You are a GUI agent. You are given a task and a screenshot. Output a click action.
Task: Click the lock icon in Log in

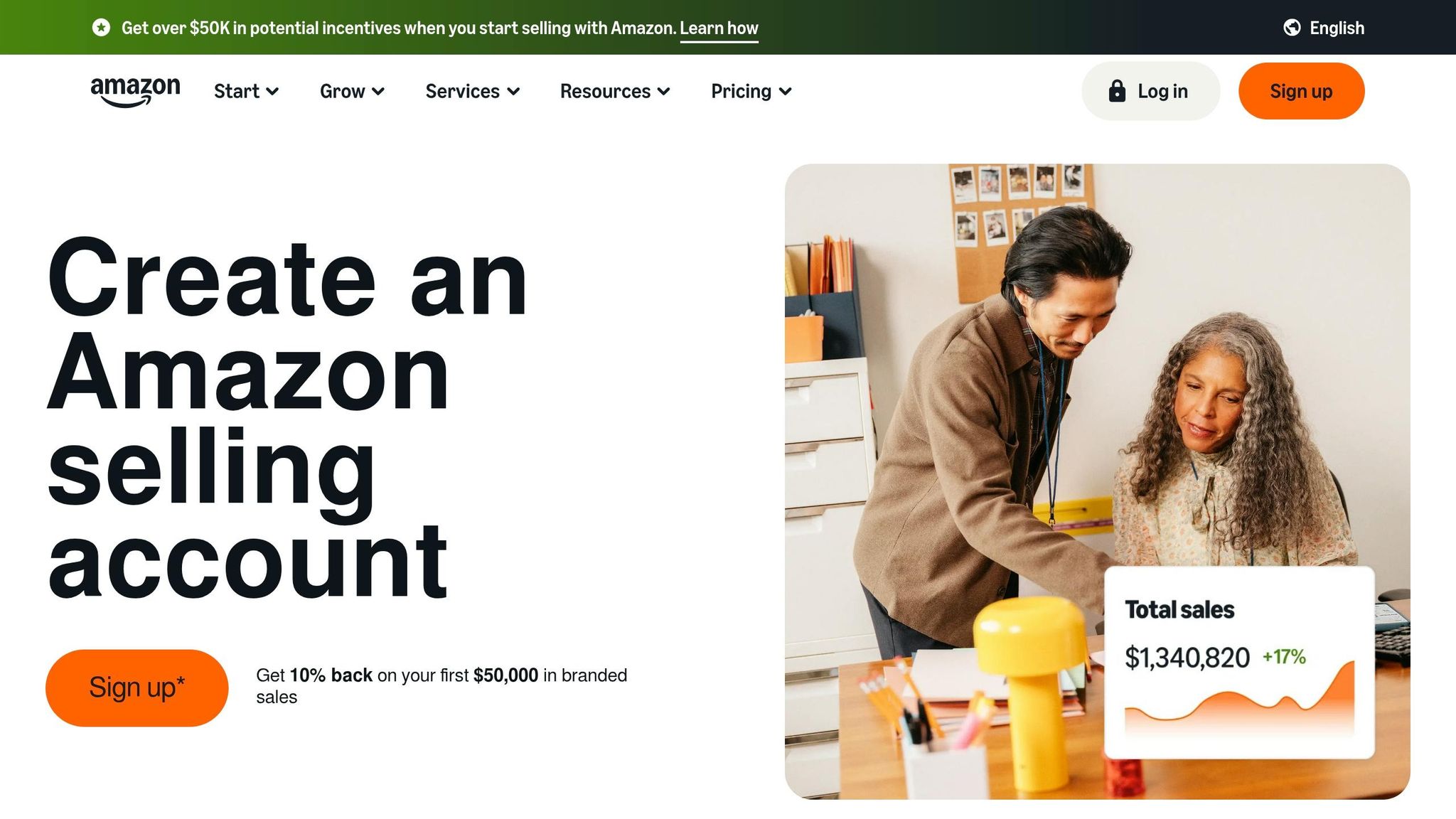pos(1117,91)
